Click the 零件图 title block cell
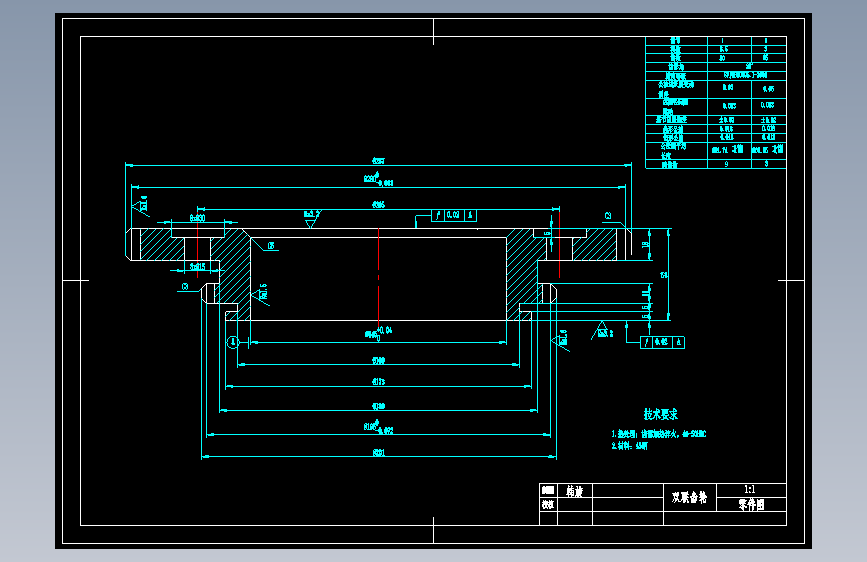Viewport: 867px width, 562px height. (751, 504)
